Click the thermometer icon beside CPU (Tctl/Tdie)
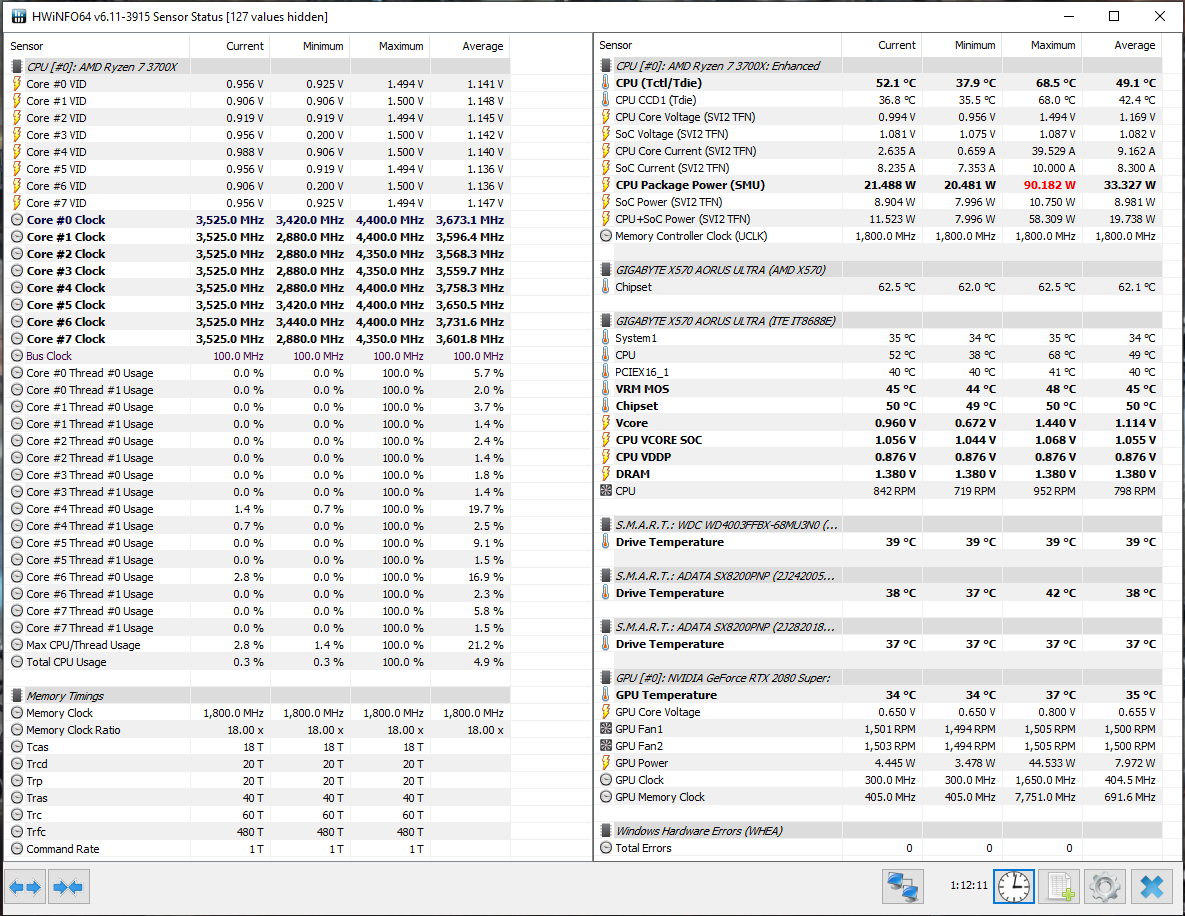 tap(605, 83)
